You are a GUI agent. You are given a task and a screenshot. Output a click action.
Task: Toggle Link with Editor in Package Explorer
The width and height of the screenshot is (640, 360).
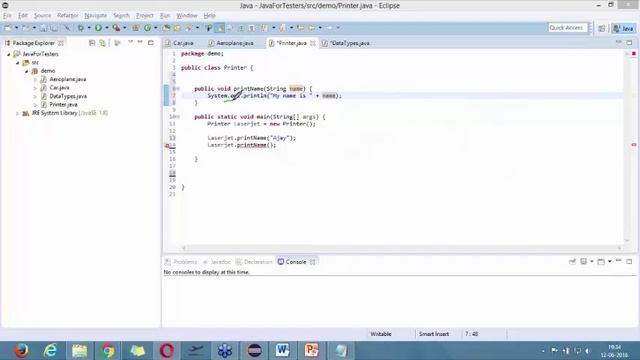pos(102,43)
